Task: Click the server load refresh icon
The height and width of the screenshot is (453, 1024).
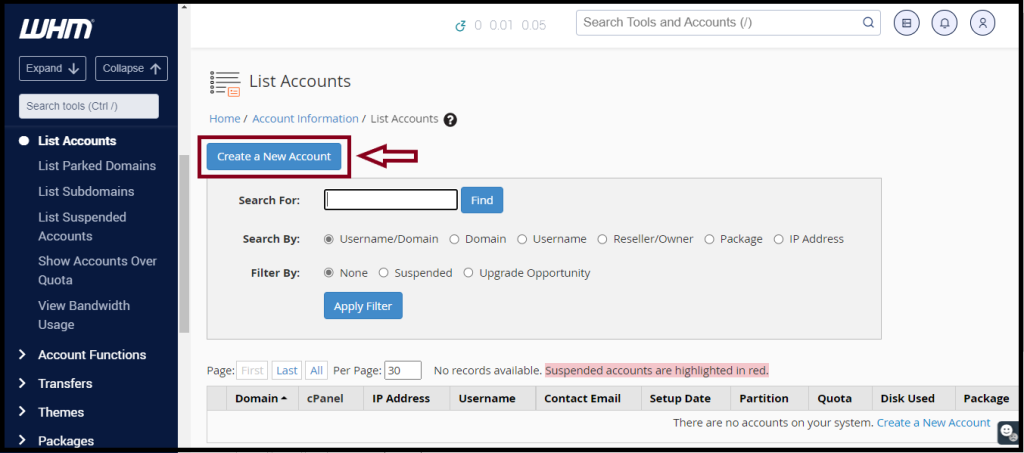Action: pyautogui.click(x=460, y=25)
